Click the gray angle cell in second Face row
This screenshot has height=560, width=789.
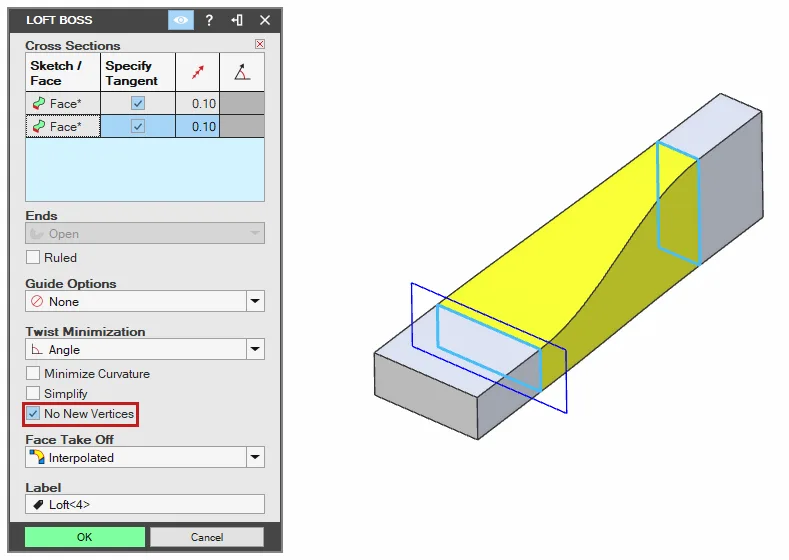(242, 126)
